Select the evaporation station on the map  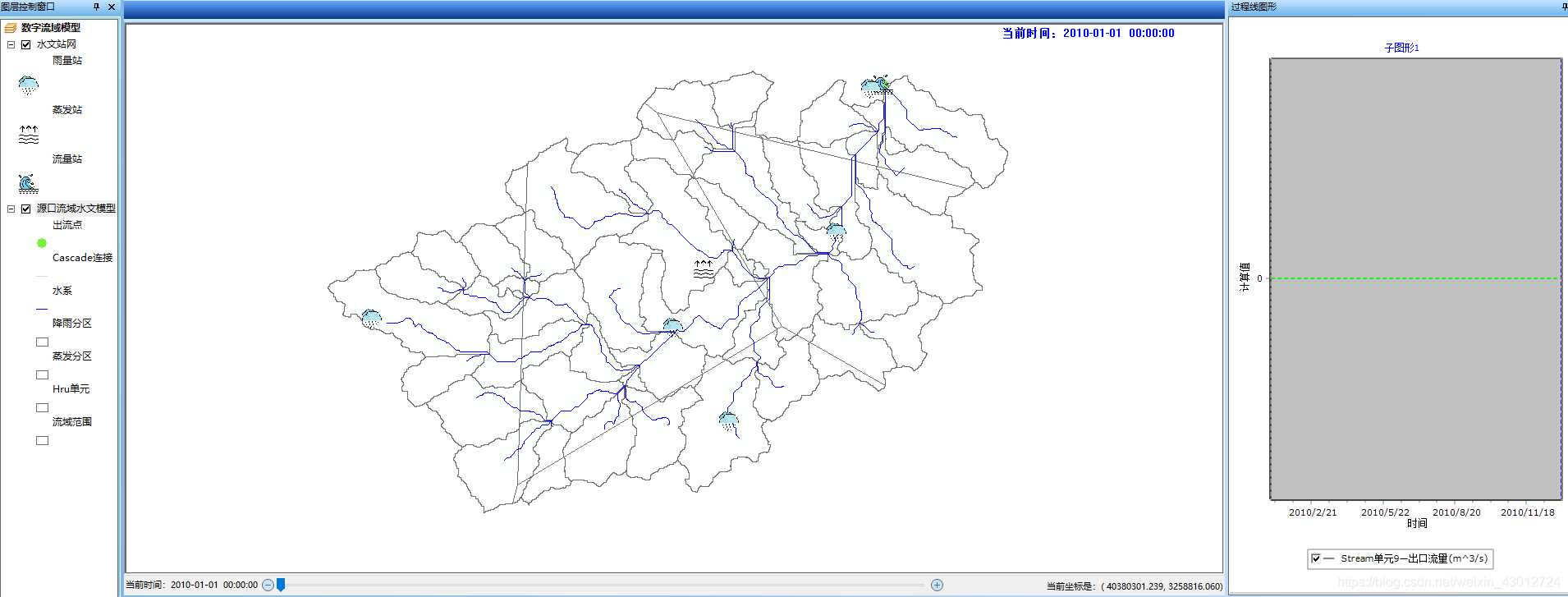[704, 269]
